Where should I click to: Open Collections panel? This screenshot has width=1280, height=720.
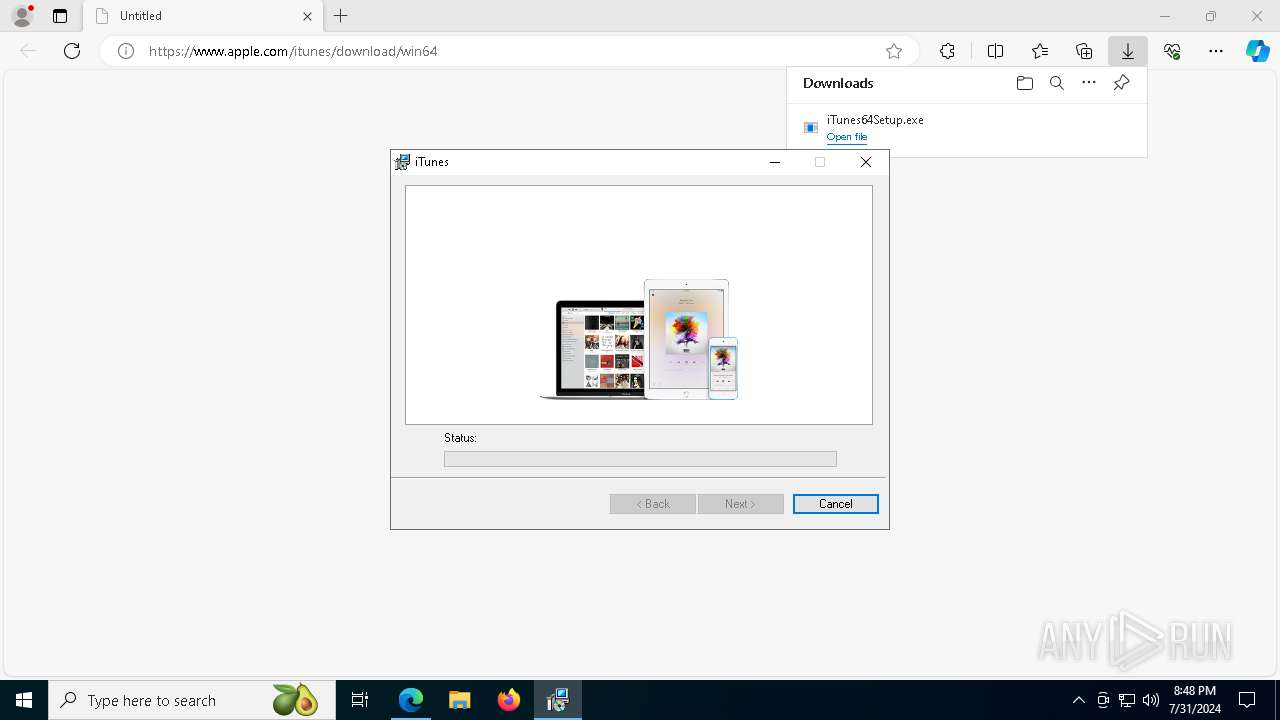(1084, 51)
